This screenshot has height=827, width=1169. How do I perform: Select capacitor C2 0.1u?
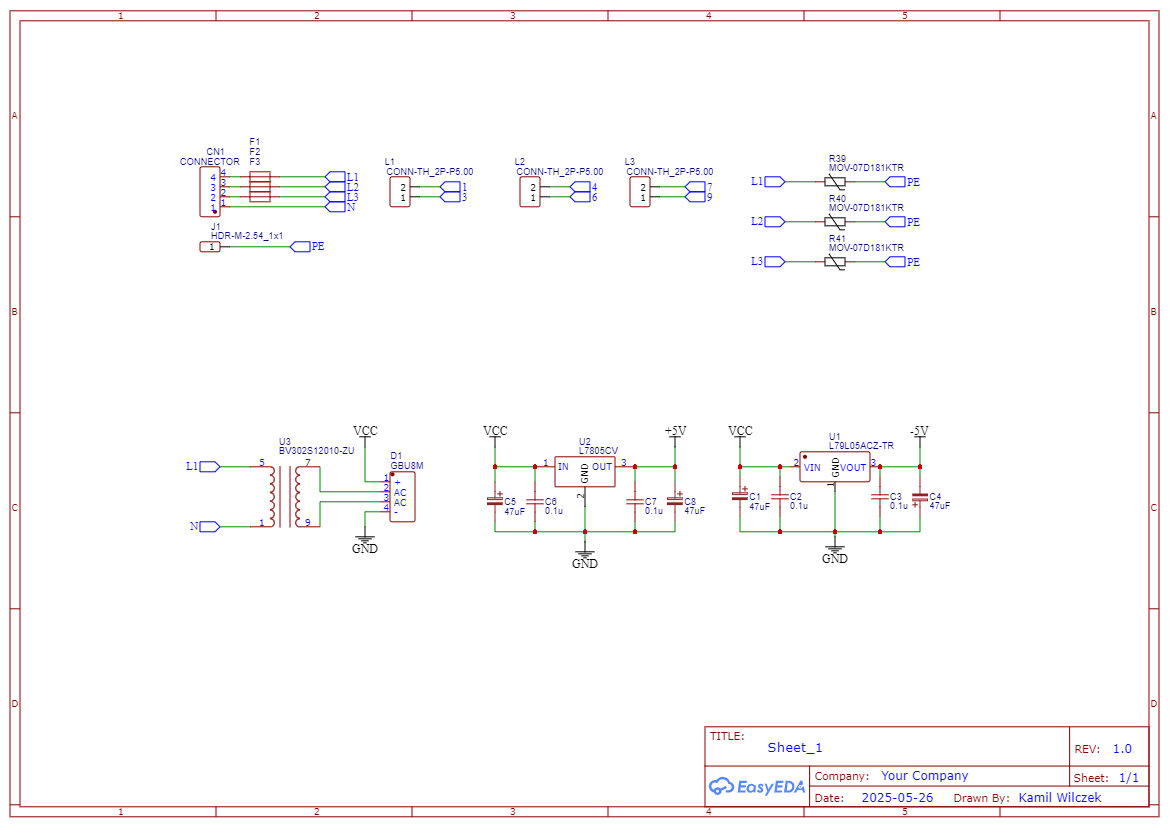click(781, 496)
